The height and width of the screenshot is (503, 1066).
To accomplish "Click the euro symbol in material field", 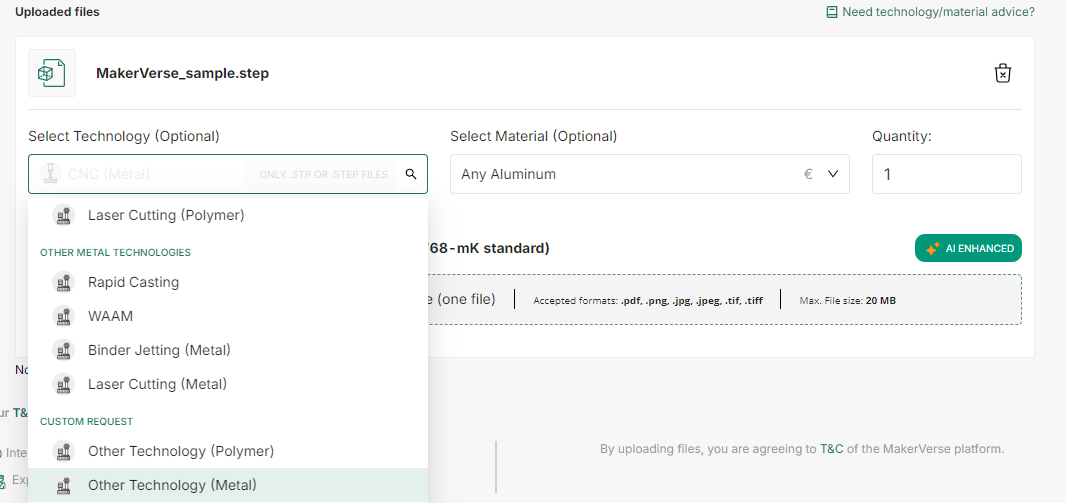I will (808, 174).
